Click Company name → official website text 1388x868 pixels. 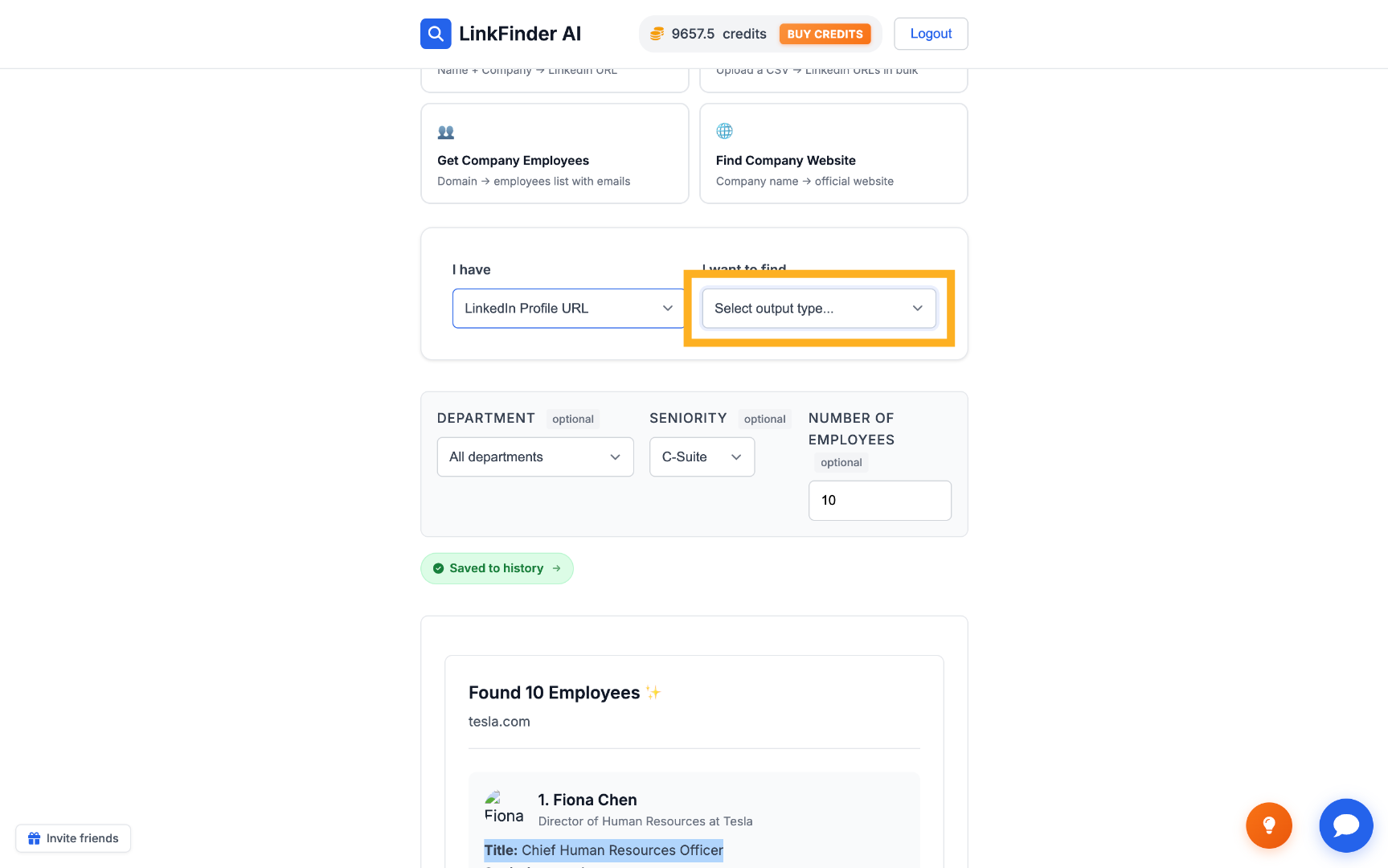point(805,182)
